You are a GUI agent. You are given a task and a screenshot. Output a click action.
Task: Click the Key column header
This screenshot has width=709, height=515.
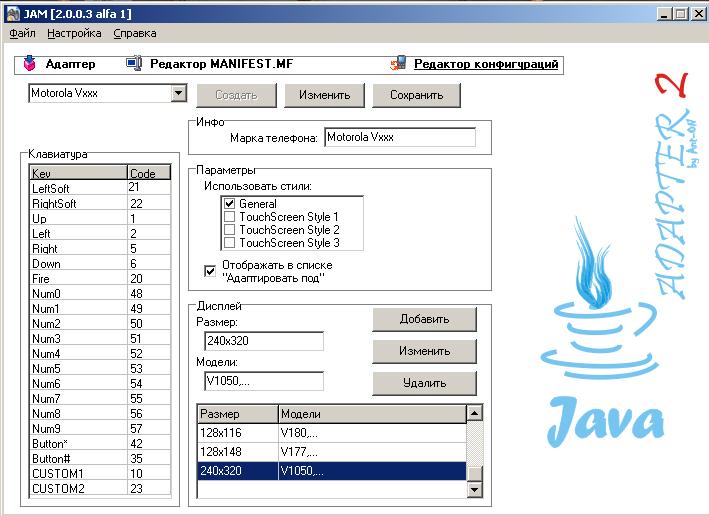[x=78, y=173]
